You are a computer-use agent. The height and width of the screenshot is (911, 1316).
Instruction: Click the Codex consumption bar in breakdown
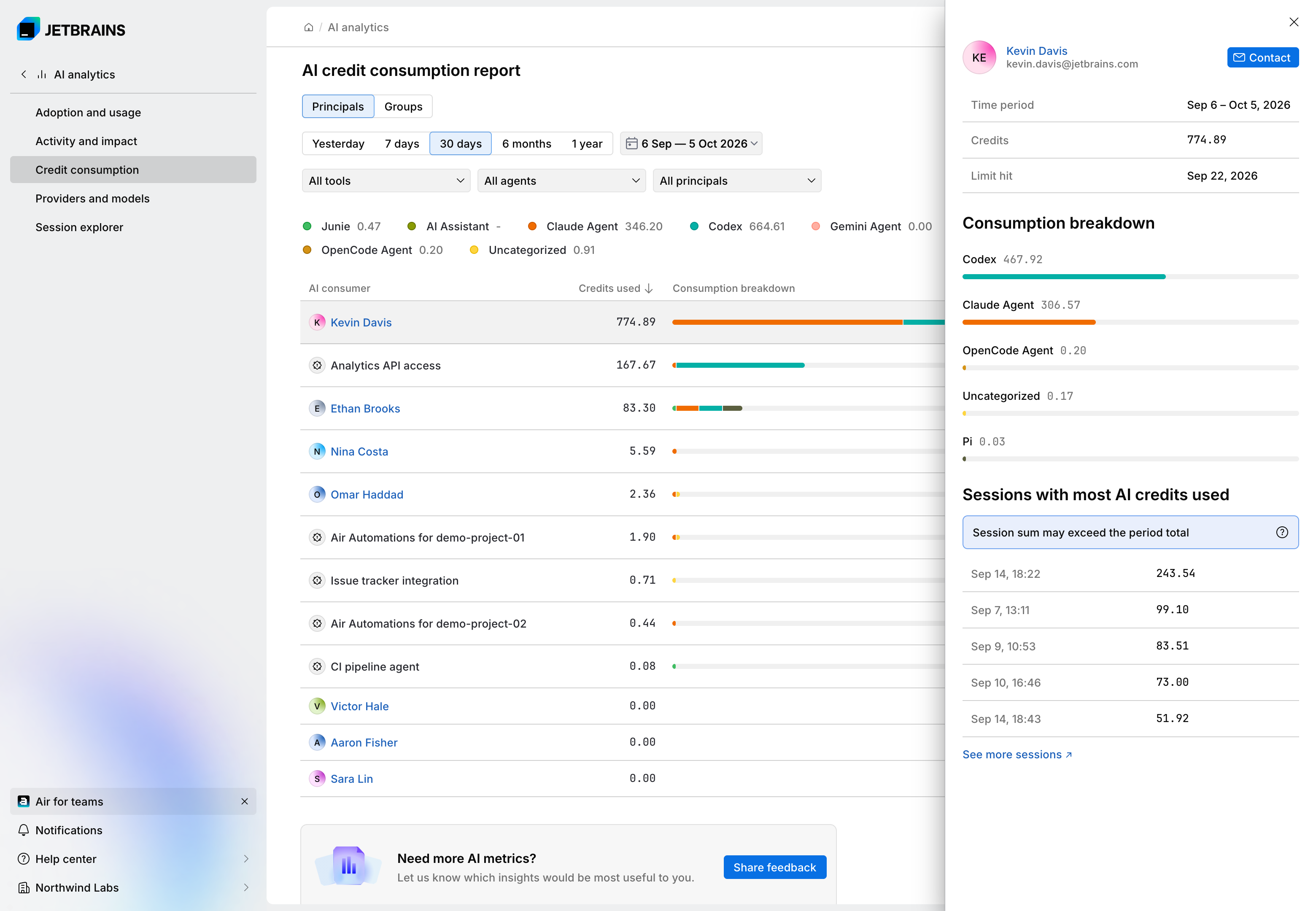click(x=1130, y=276)
